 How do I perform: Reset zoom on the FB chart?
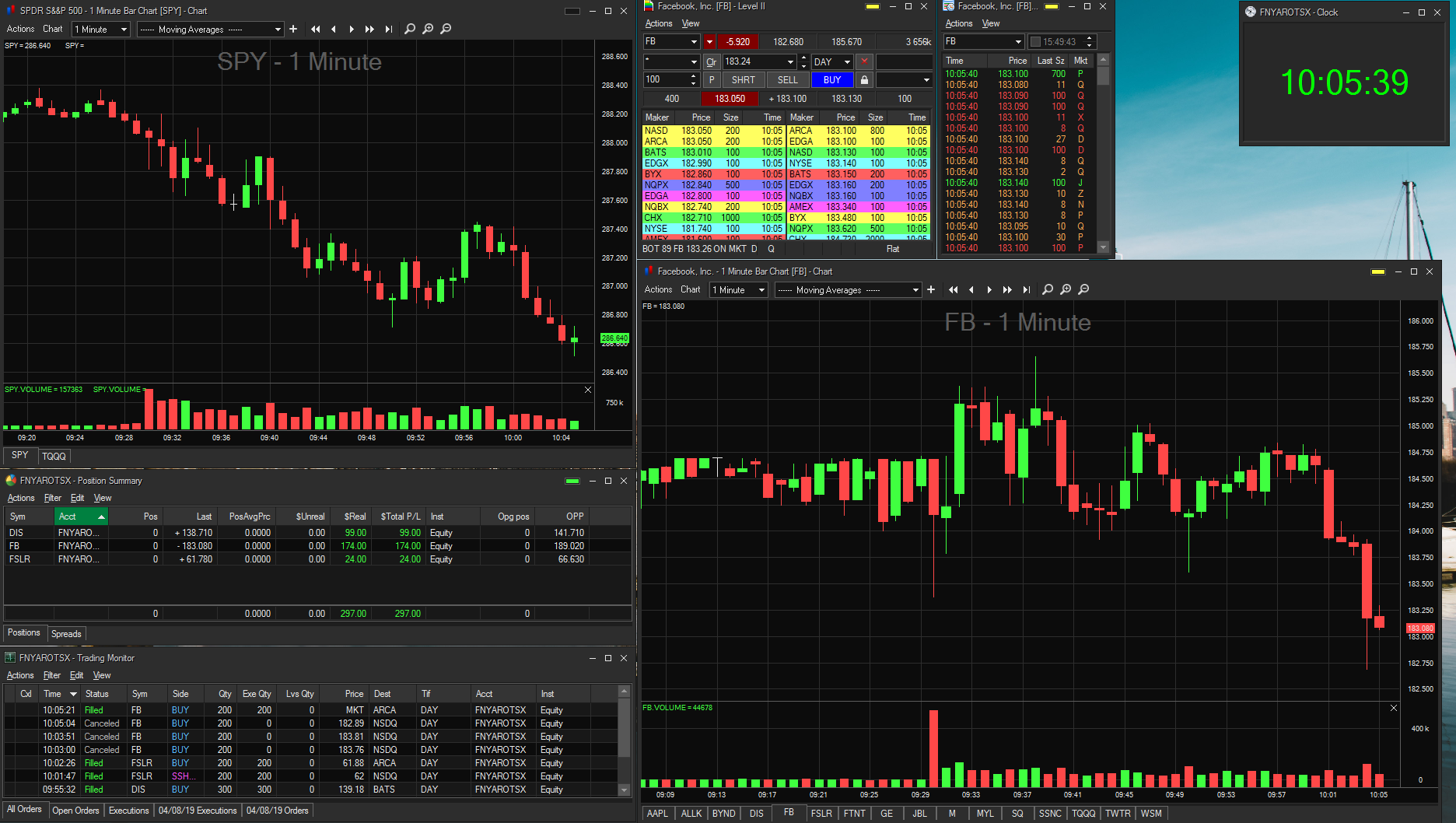1048,289
